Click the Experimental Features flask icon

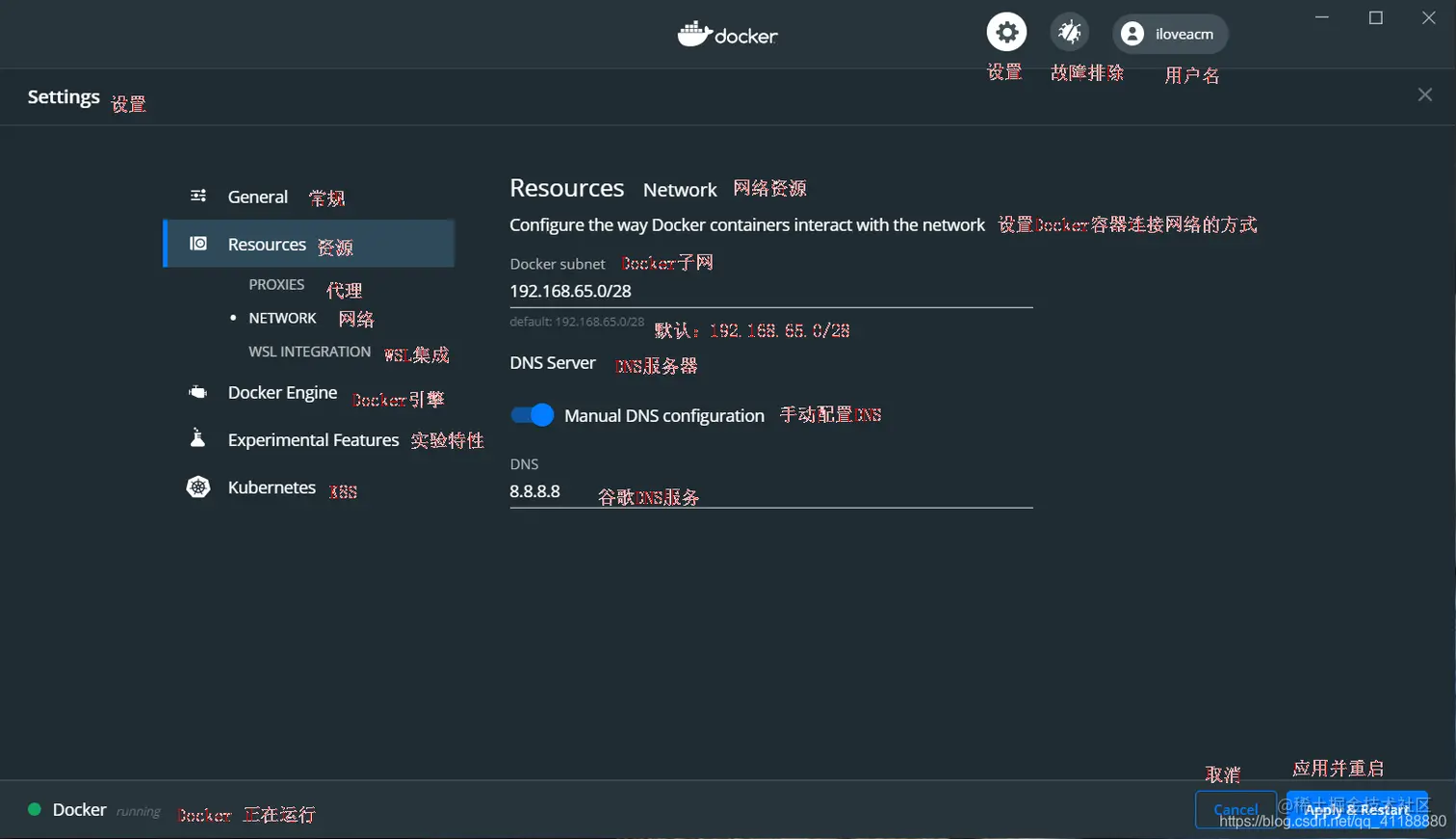[x=198, y=438]
